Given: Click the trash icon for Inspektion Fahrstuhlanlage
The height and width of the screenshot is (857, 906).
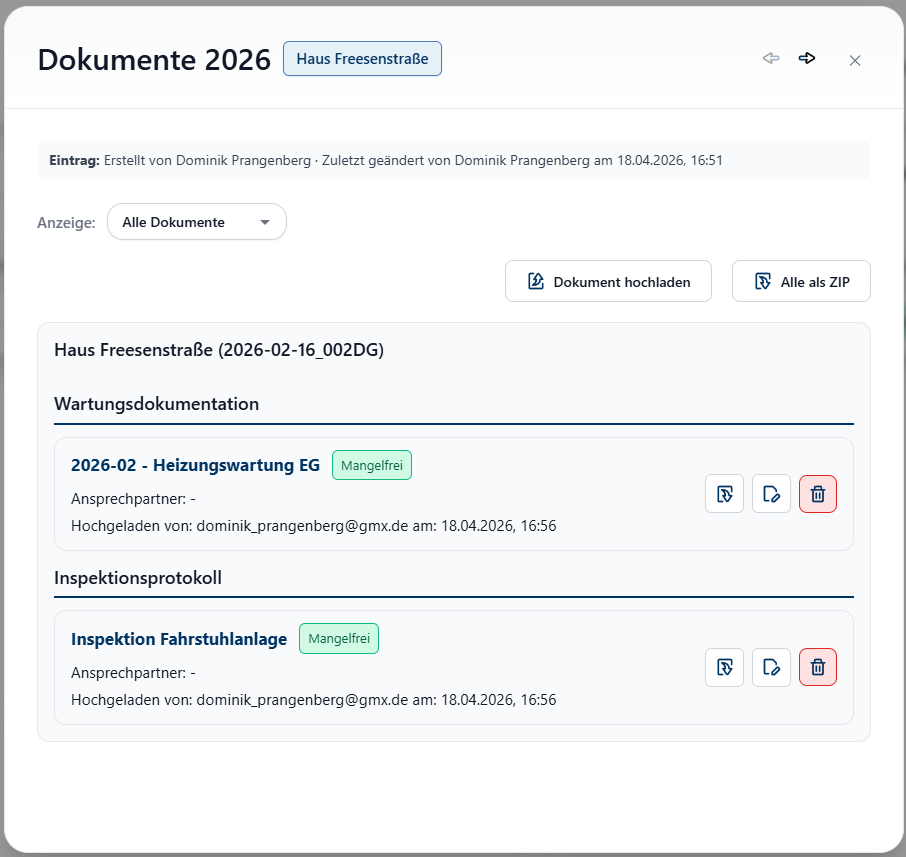Looking at the screenshot, I should [817, 667].
